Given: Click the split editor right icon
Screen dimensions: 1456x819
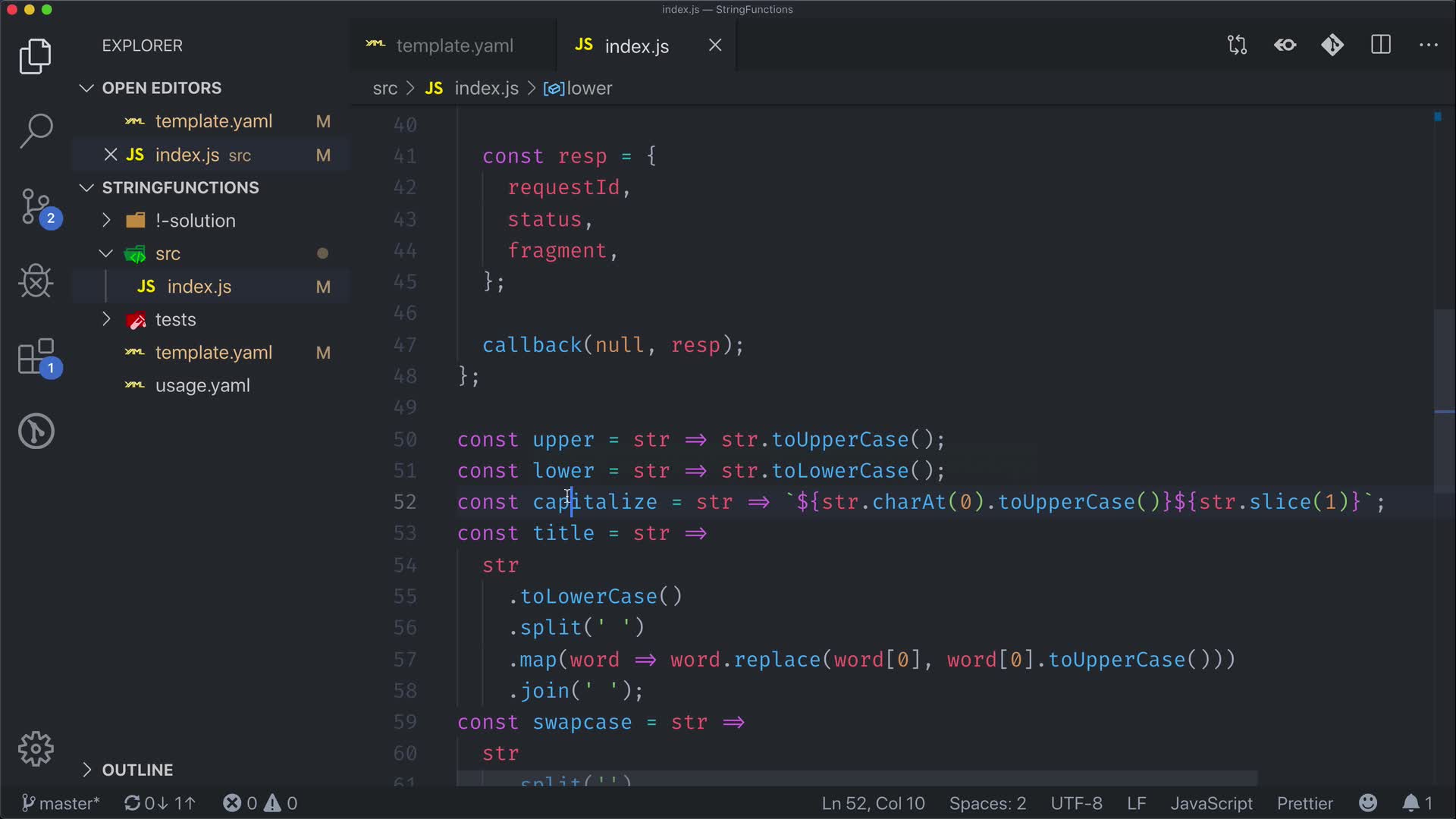Looking at the screenshot, I should (x=1381, y=45).
